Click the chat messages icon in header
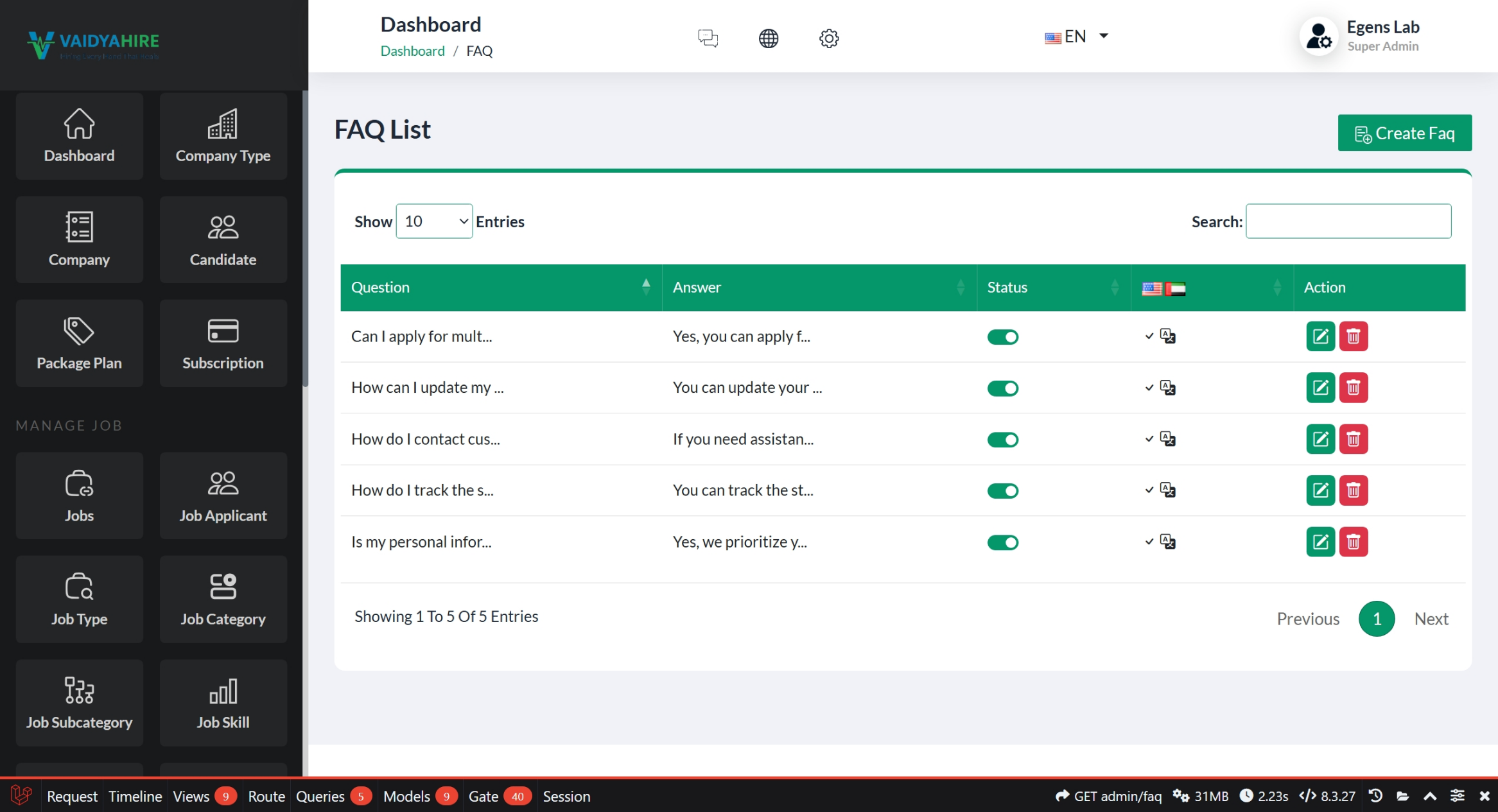Viewport: 1498px width, 812px height. [708, 38]
